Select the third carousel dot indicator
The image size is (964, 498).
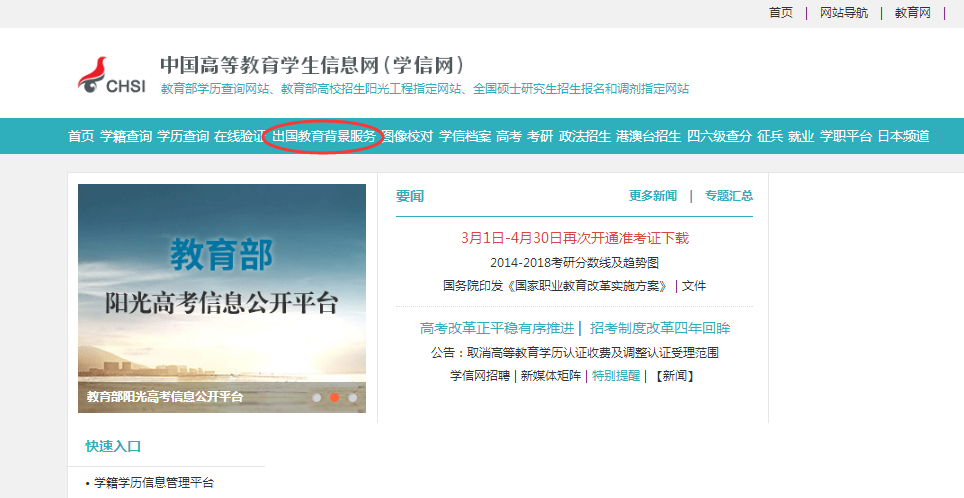pyautogui.click(x=352, y=397)
